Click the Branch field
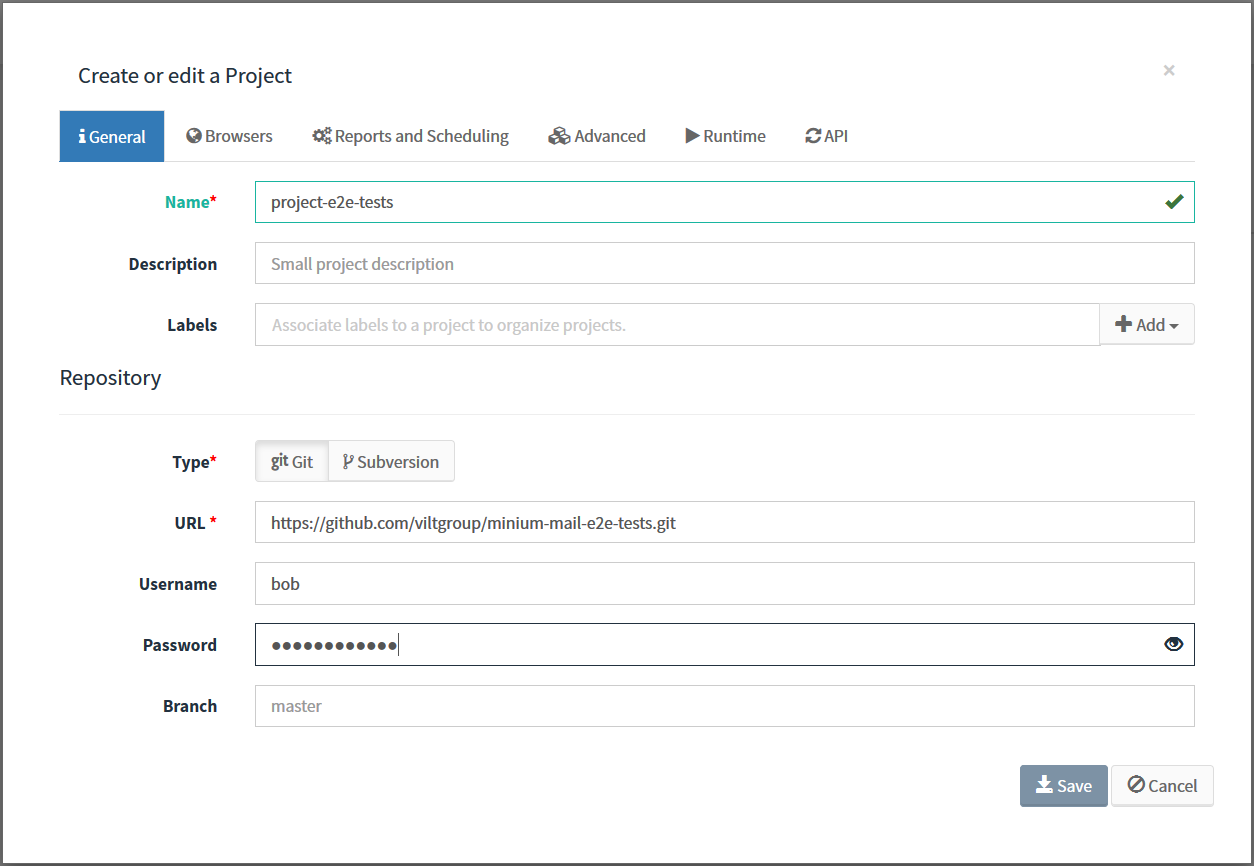 724,706
